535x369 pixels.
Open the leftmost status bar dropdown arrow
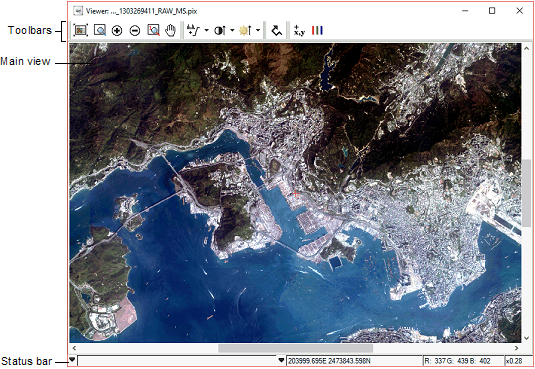pyautogui.click(x=72, y=360)
